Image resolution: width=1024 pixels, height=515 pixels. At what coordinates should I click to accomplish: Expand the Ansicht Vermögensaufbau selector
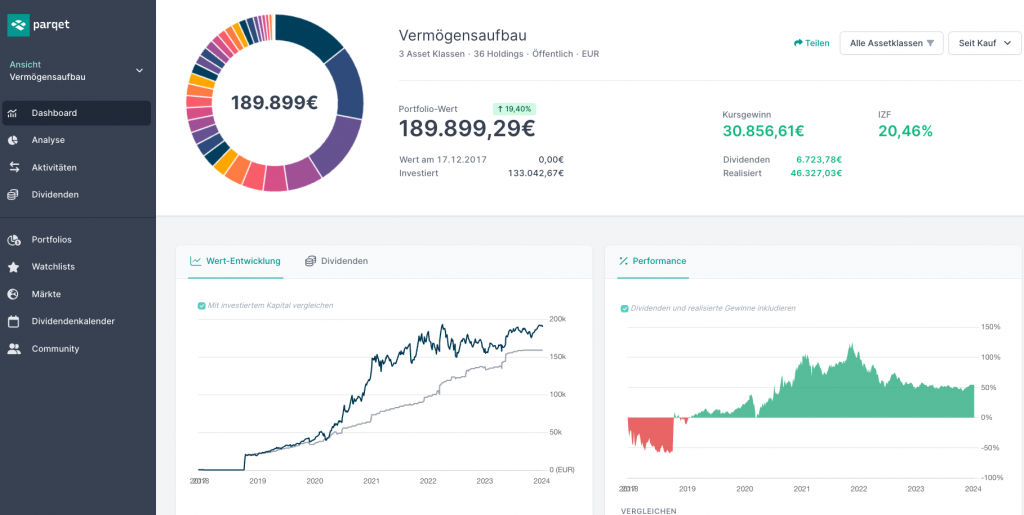click(x=139, y=70)
